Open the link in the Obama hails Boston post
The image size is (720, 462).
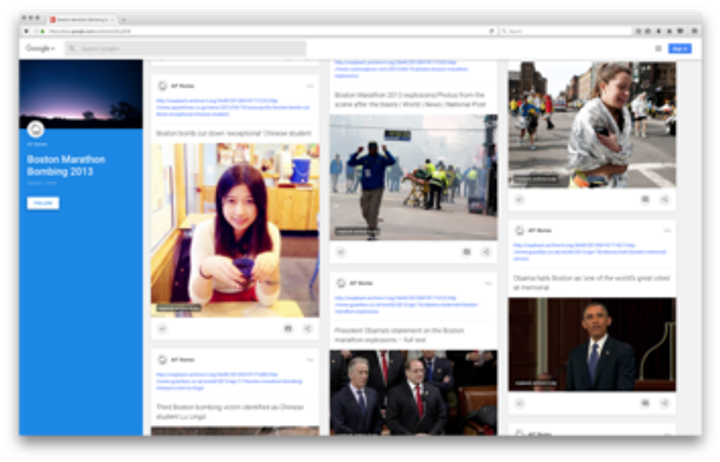[590, 252]
